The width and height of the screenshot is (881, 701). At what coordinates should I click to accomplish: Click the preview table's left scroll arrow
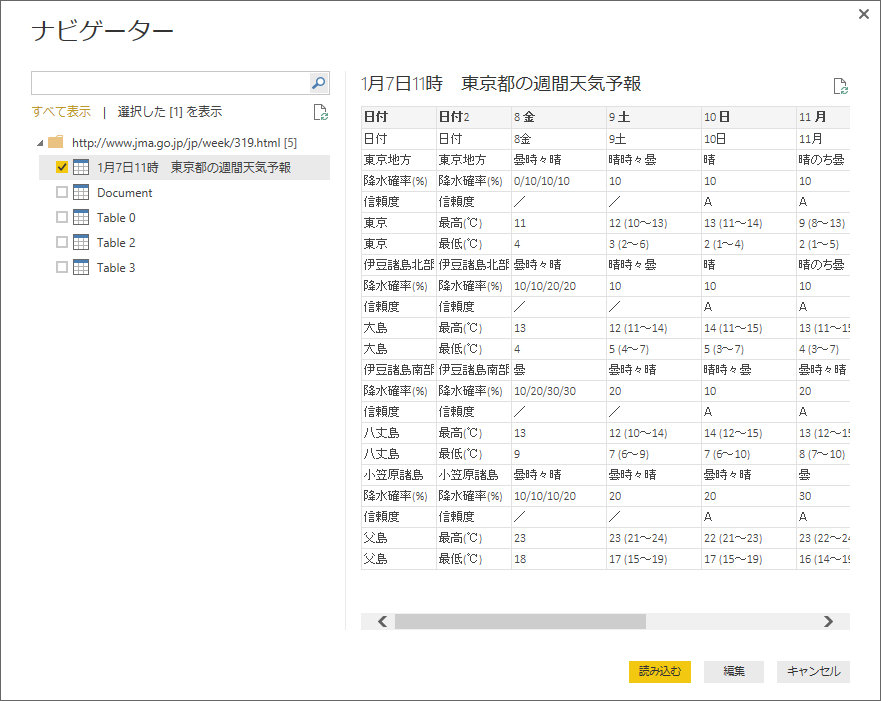[x=383, y=621]
